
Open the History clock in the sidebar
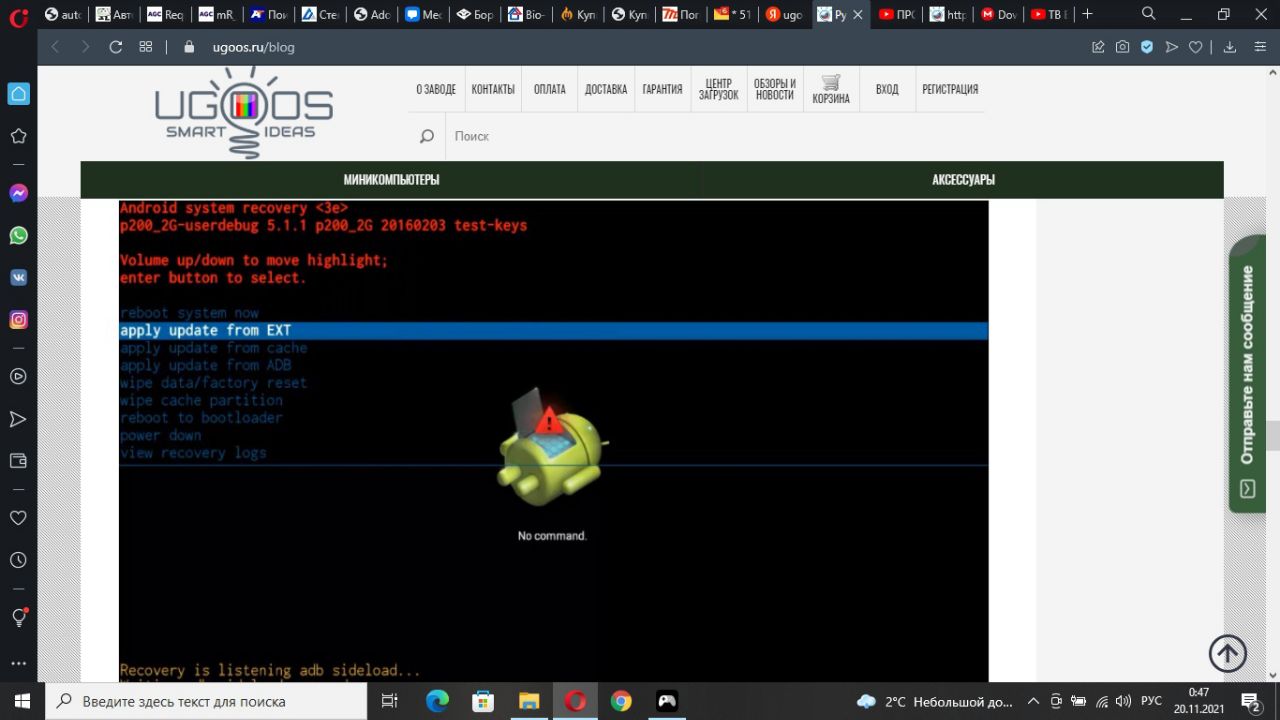tap(18, 560)
